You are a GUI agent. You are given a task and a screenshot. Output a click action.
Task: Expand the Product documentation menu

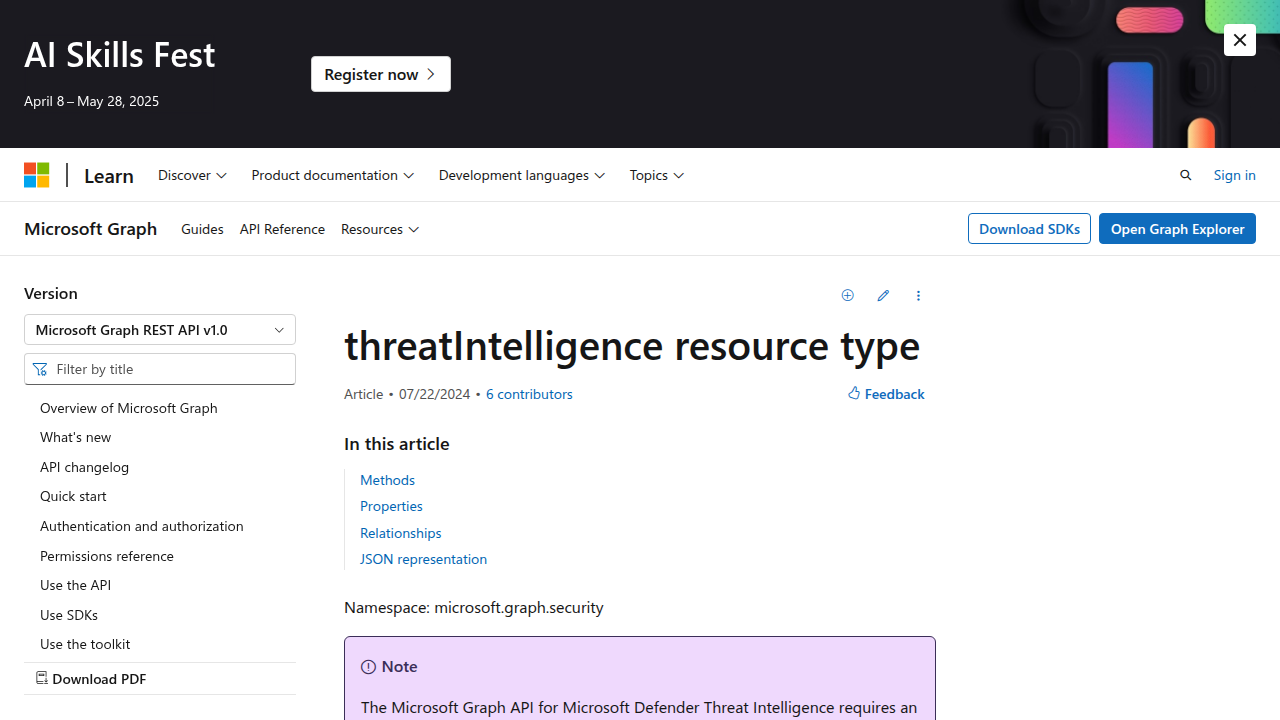pyautogui.click(x=333, y=175)
